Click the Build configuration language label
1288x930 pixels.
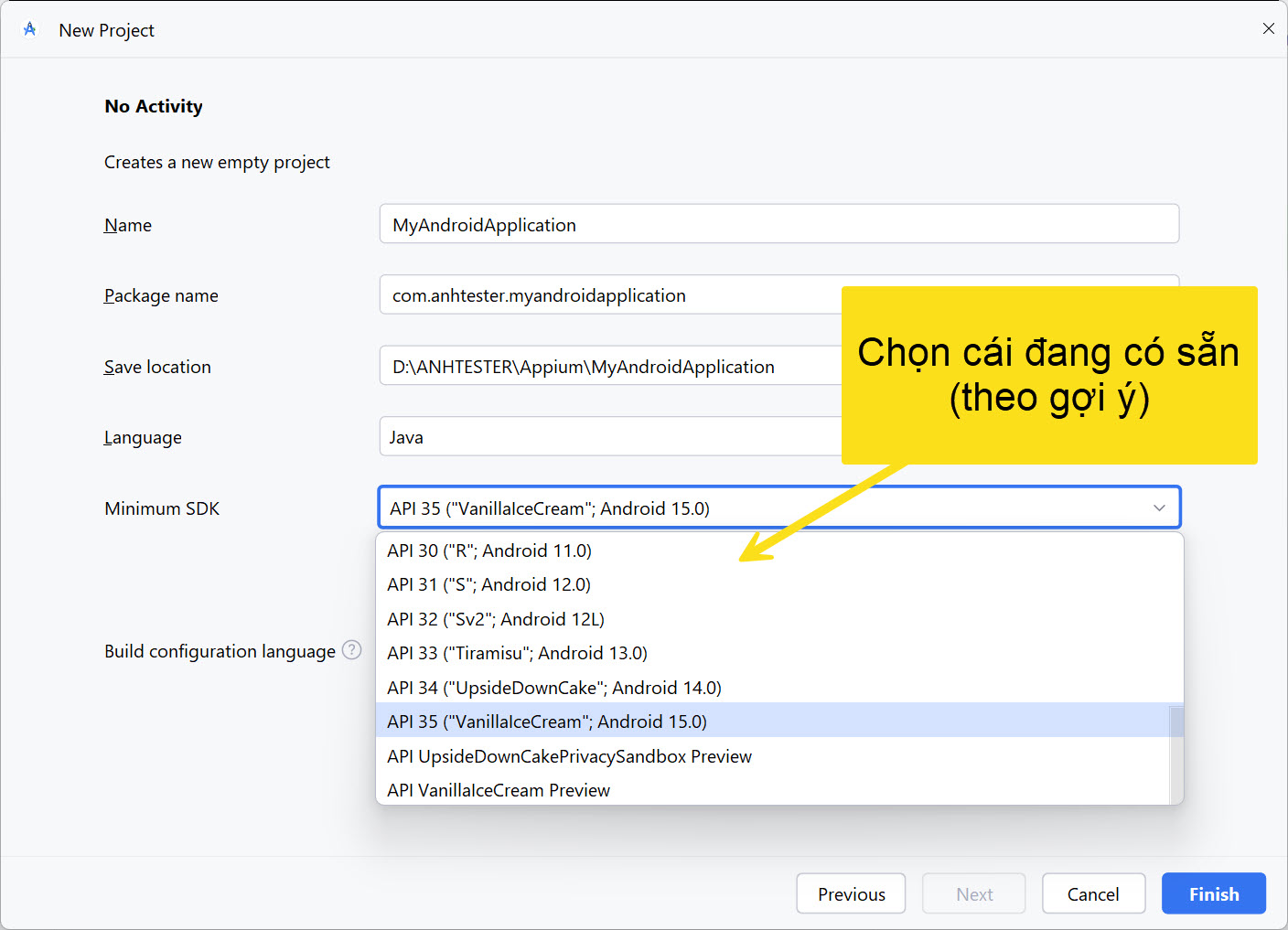[x=220, y=651]
